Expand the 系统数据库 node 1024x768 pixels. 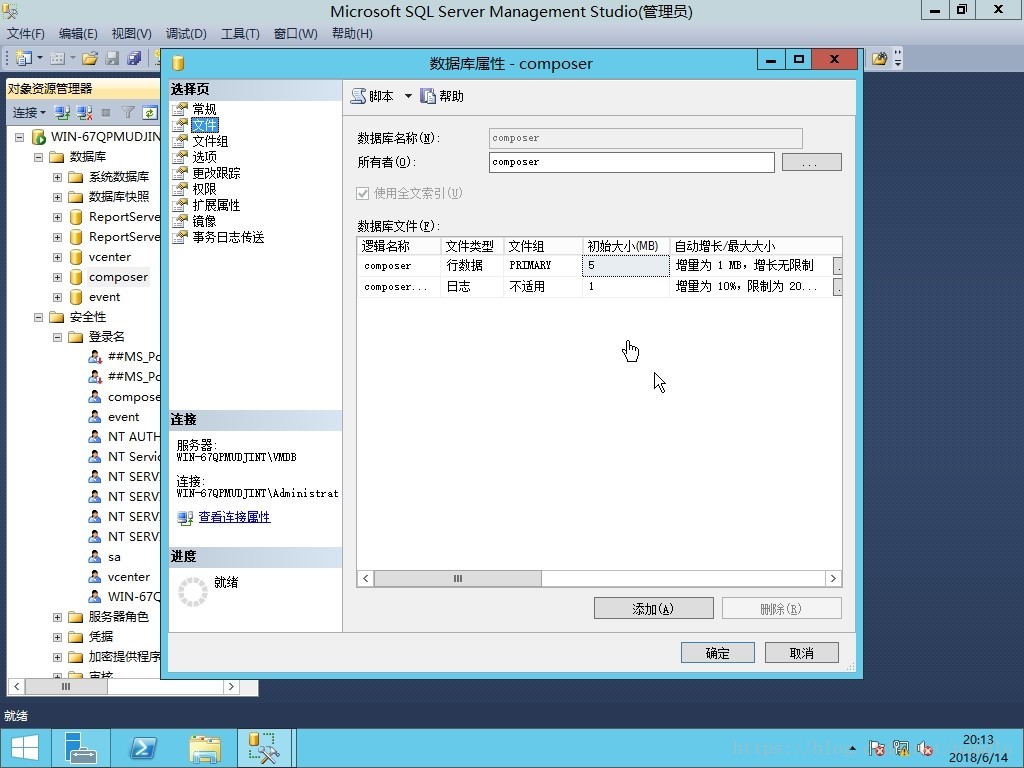[57, 177]
